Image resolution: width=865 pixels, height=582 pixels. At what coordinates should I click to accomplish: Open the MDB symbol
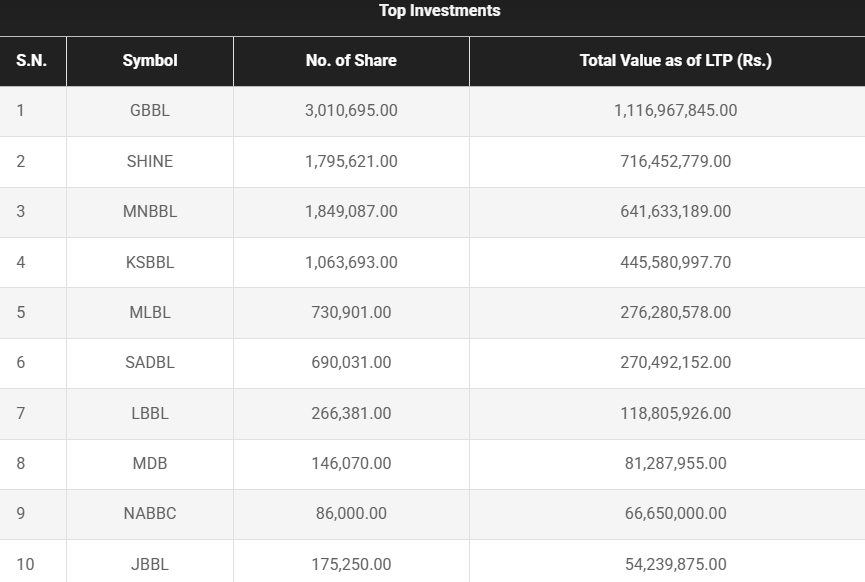(150, 463)
